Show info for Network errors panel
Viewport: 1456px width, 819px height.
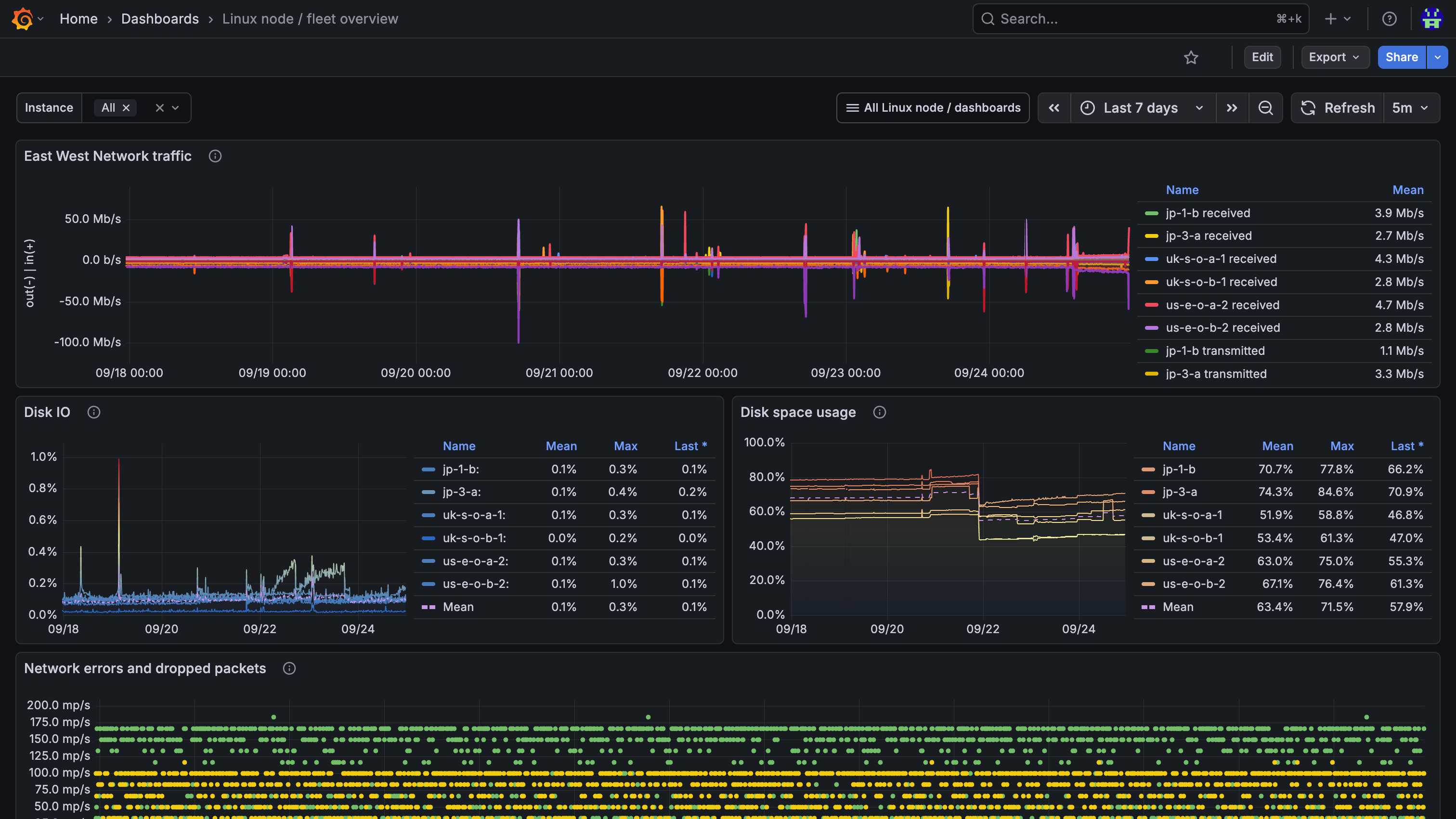(289, 668)
